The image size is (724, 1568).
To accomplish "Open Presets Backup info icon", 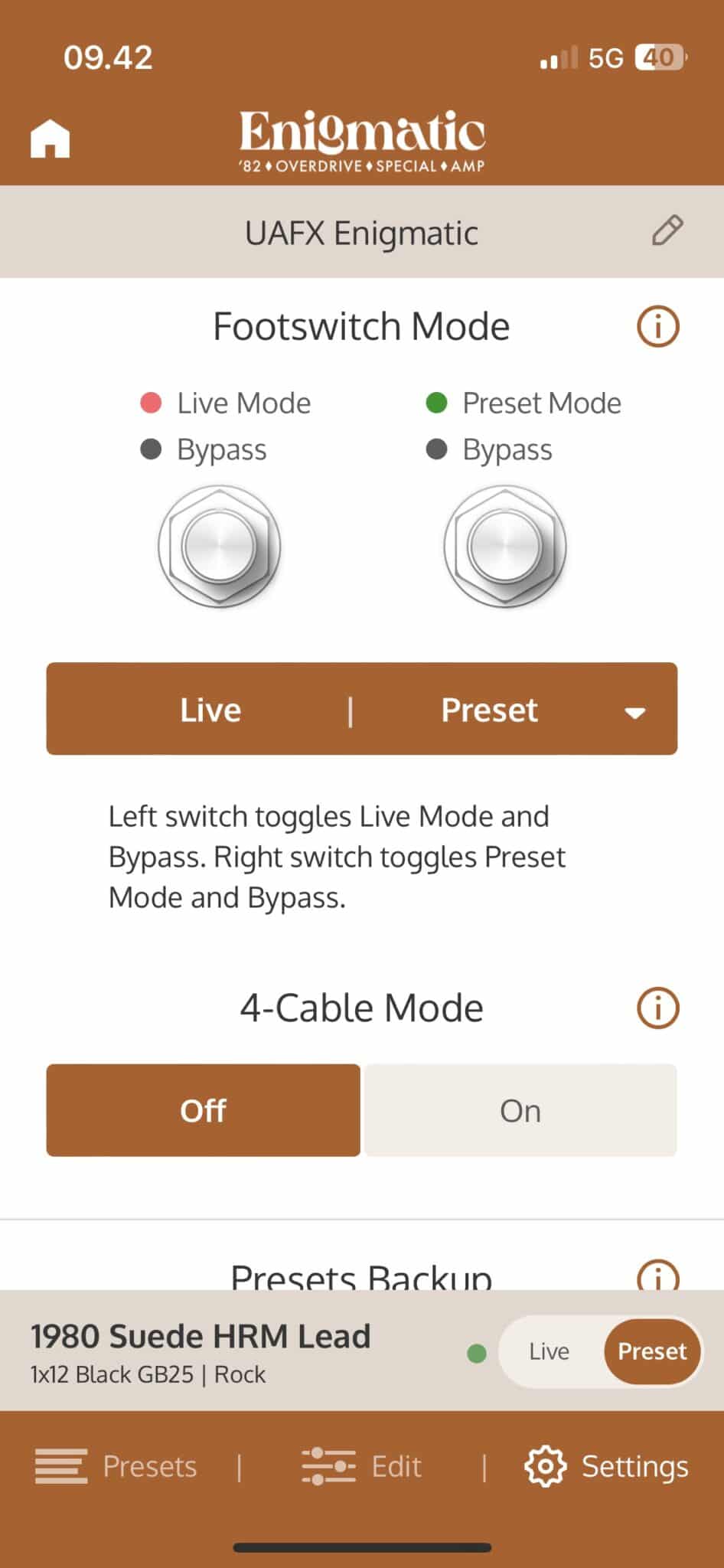I will coord(658,1274).
